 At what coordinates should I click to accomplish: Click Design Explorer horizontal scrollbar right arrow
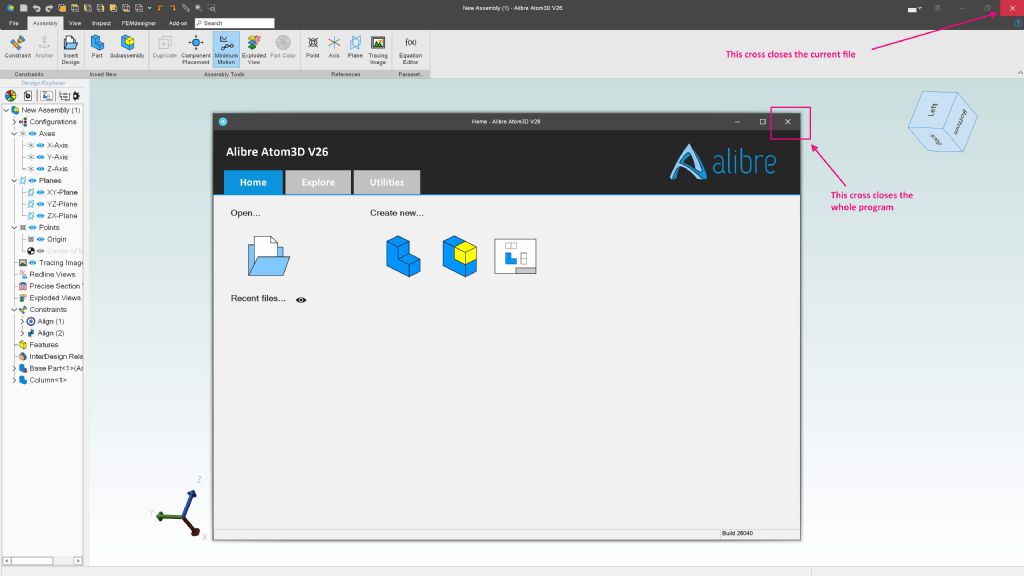click(78, 560)
